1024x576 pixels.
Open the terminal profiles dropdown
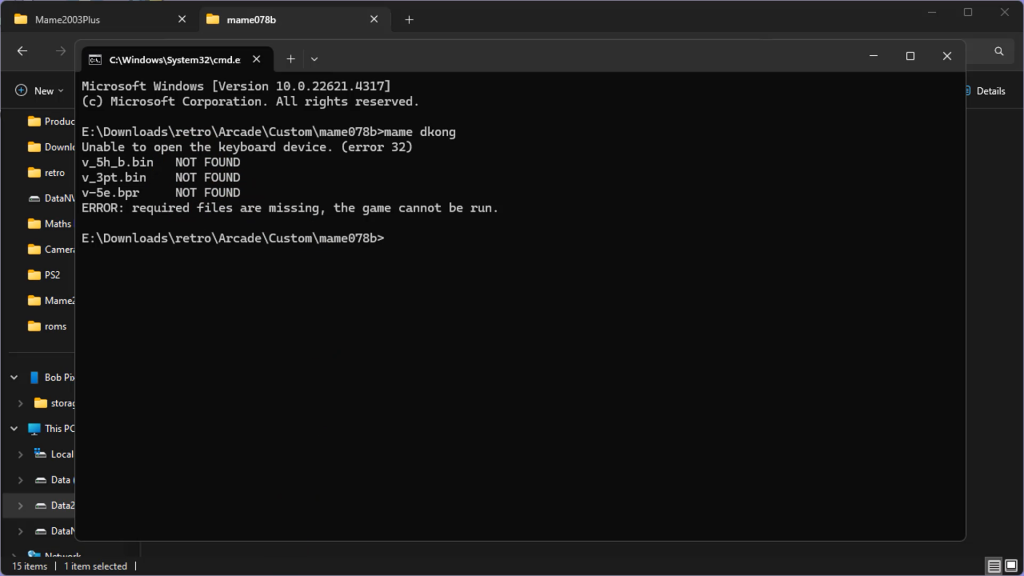tap(314, 59)
